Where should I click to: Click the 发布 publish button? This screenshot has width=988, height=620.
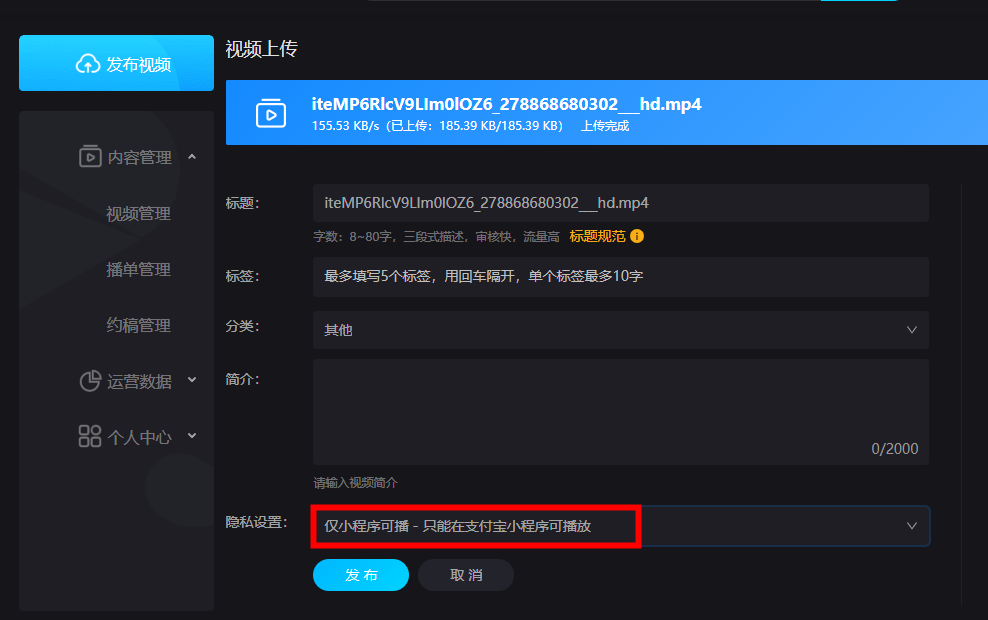click(361, 575)
